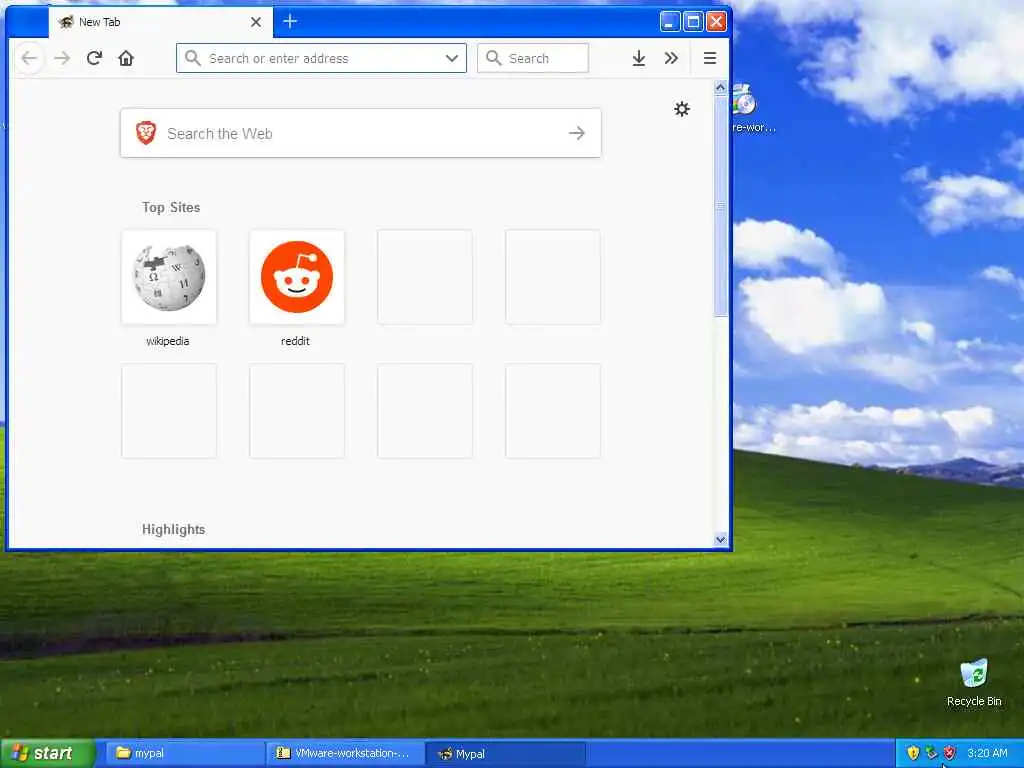Click the Highlights heading
The height and width of the screenshot is (768, 1024).
pyautogui.click(x=174, y=530)
